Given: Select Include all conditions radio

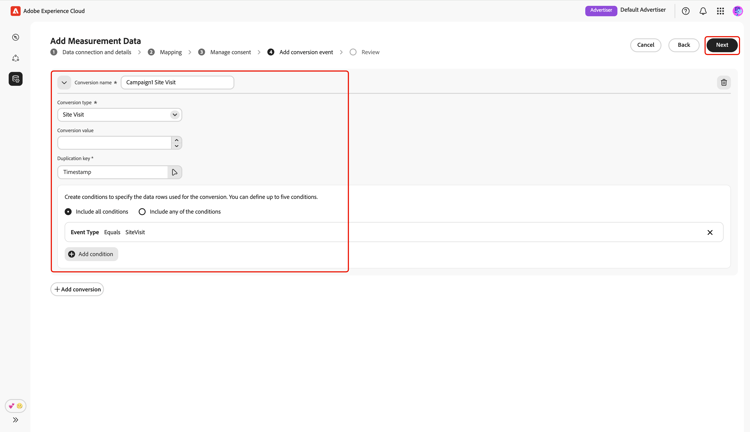Looking at the screenshot, I should tap(68, 211).
